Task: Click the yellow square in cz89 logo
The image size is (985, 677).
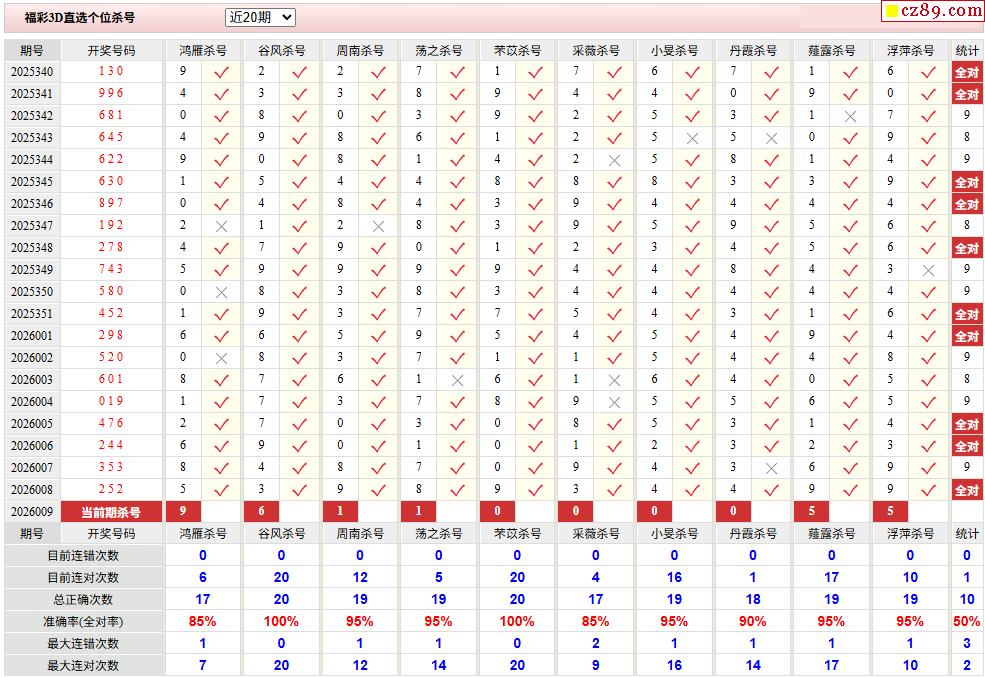Action: [890, 12]
